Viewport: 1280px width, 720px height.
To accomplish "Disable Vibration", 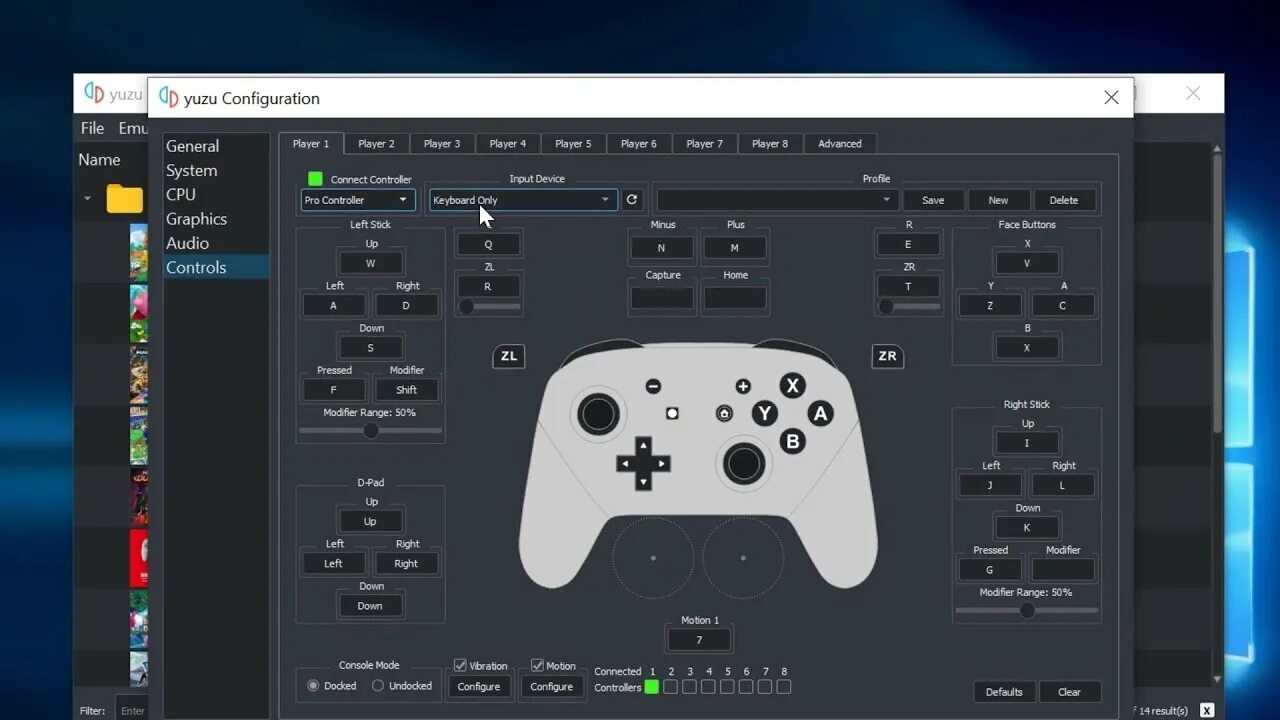I will click(457, 665).
